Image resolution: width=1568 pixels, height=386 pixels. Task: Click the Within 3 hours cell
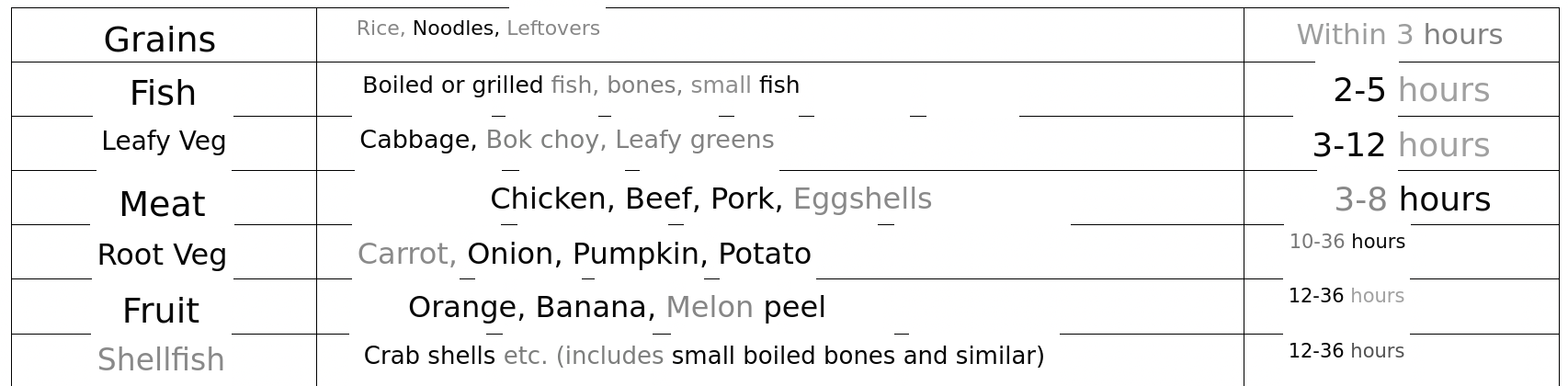1399,35
